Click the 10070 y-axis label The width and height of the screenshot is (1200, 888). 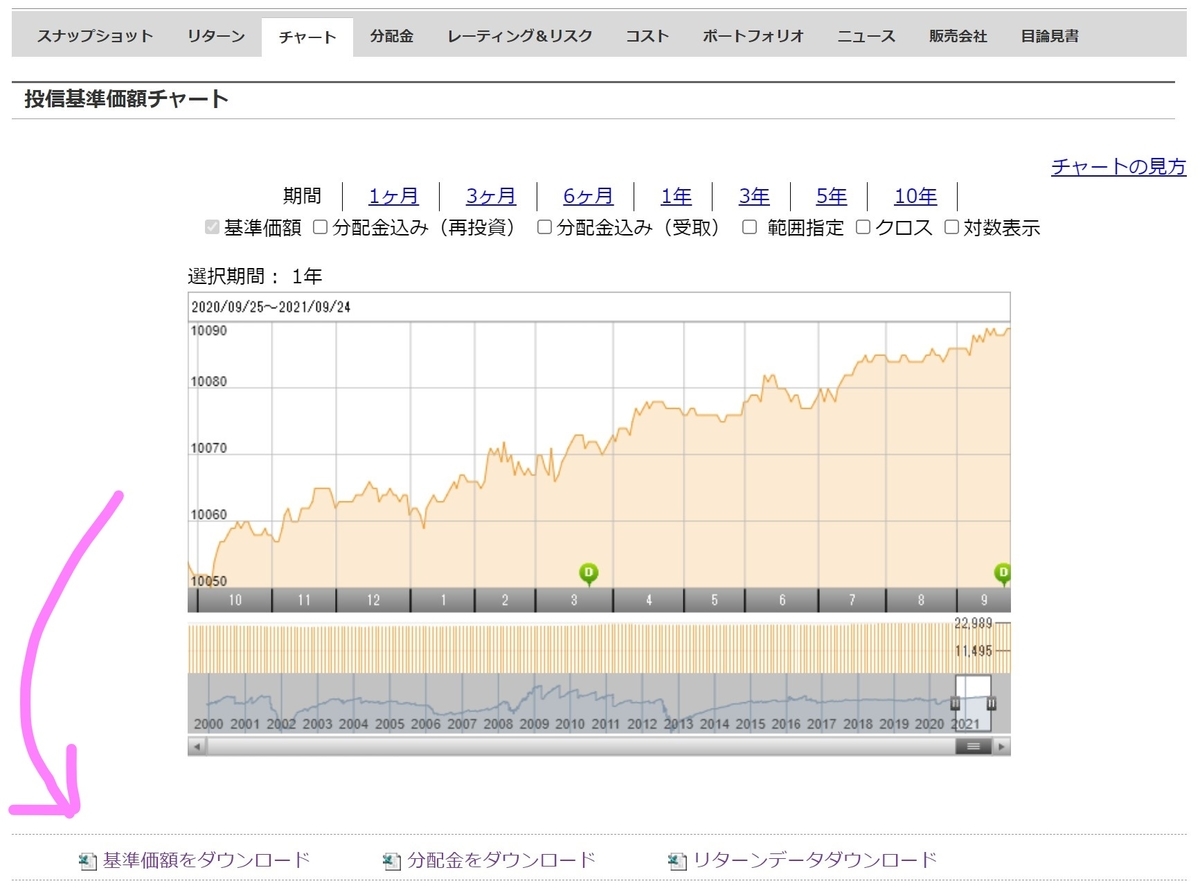[209, 449]
